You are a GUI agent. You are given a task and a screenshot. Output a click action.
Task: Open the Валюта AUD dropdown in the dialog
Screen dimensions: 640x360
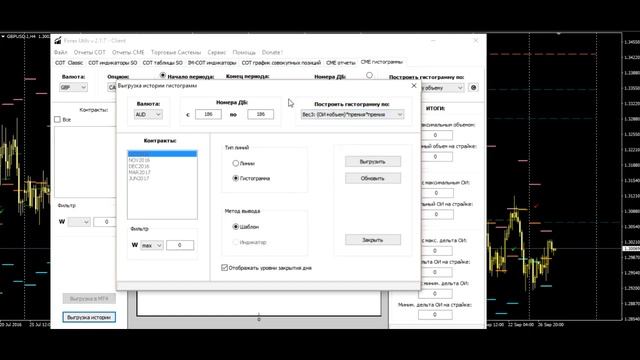tap(148, 115)
